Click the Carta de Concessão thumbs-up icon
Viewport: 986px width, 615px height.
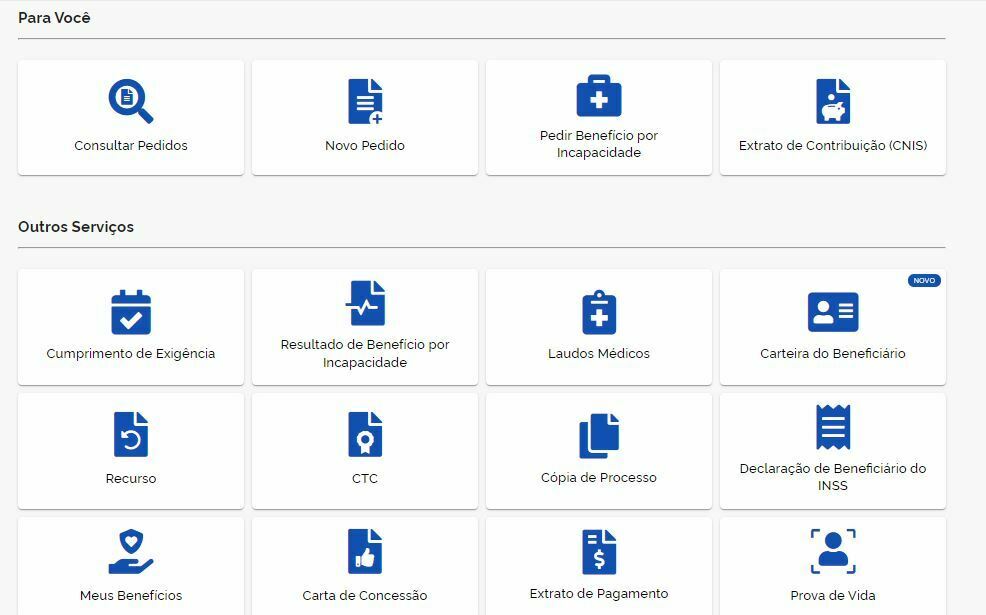tap(365, 552)
